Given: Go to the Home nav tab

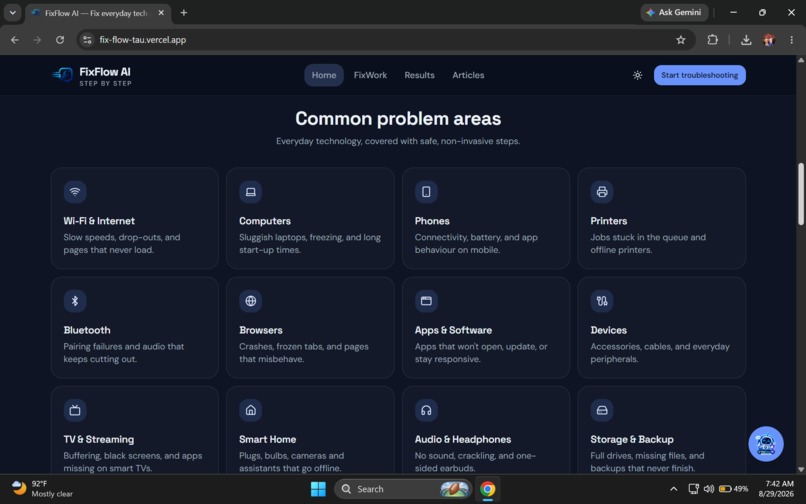Looking at the screenshot, I should 324,75.
